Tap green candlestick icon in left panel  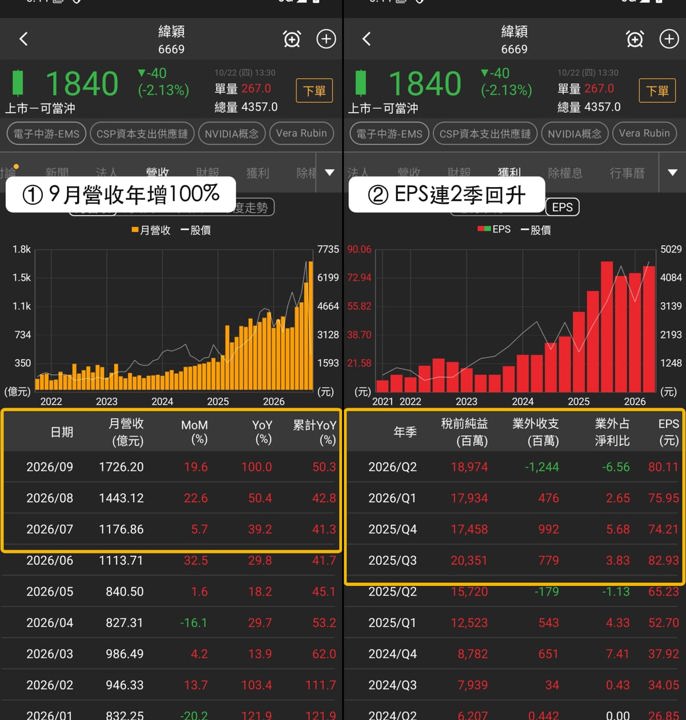coord(17,83)
